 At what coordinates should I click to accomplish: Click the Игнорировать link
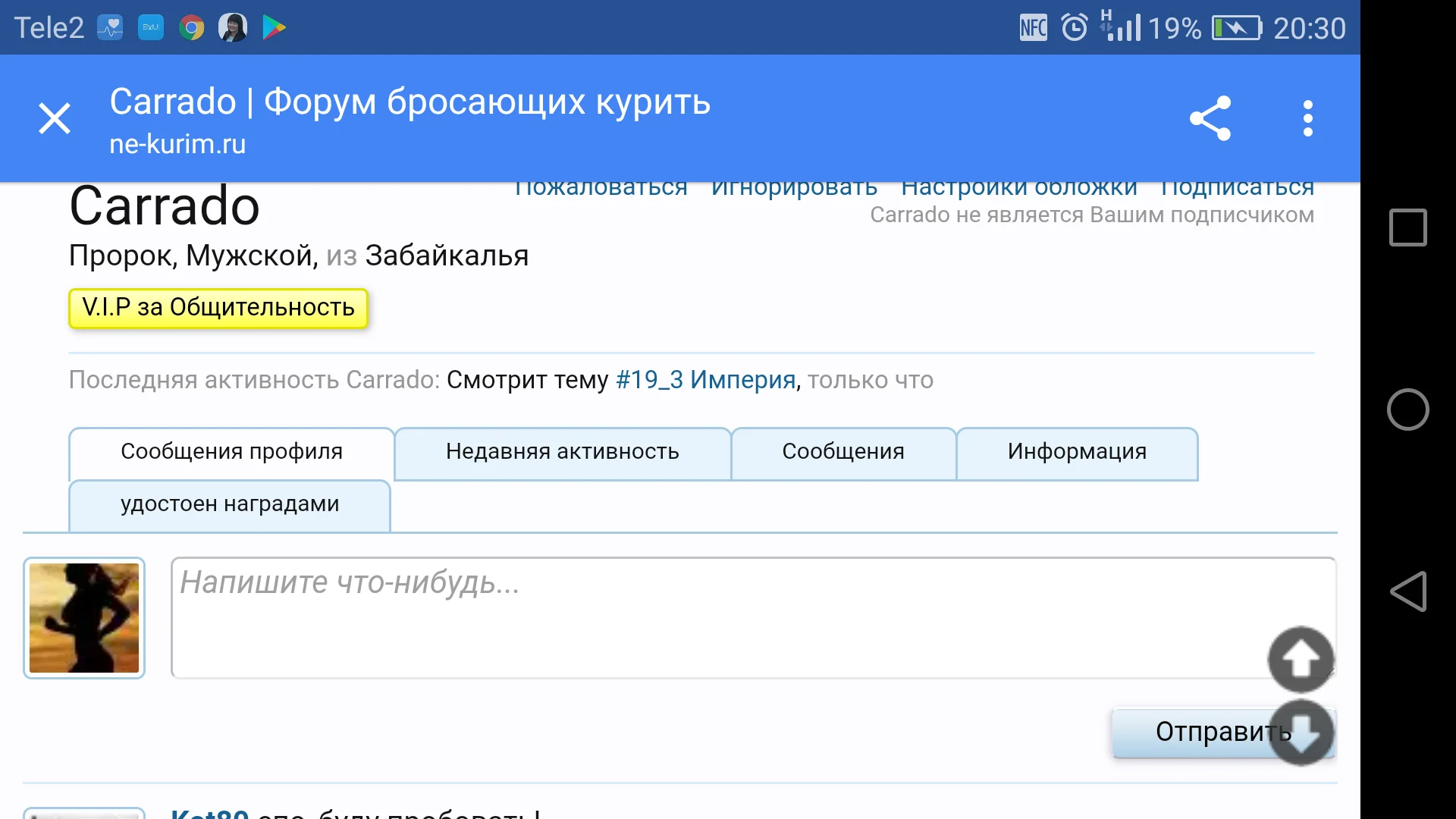(793, 186)
